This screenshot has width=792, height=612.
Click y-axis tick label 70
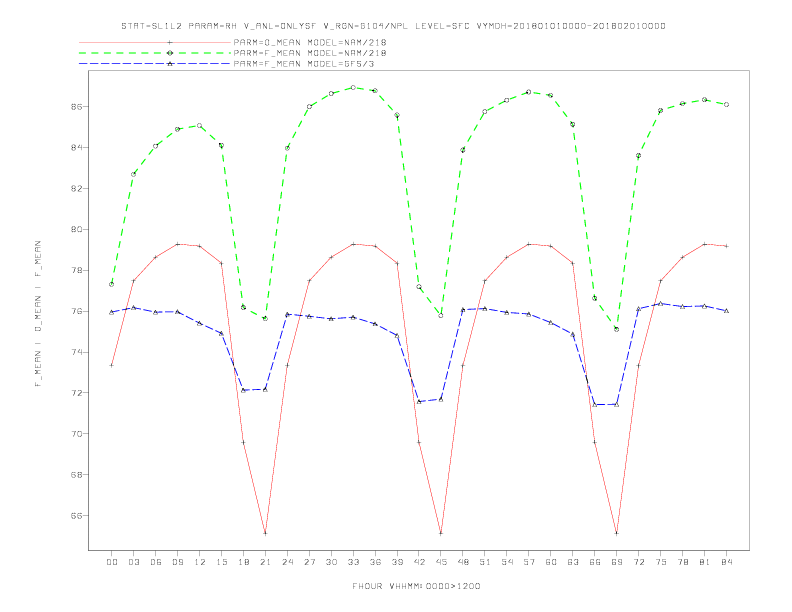76,434
